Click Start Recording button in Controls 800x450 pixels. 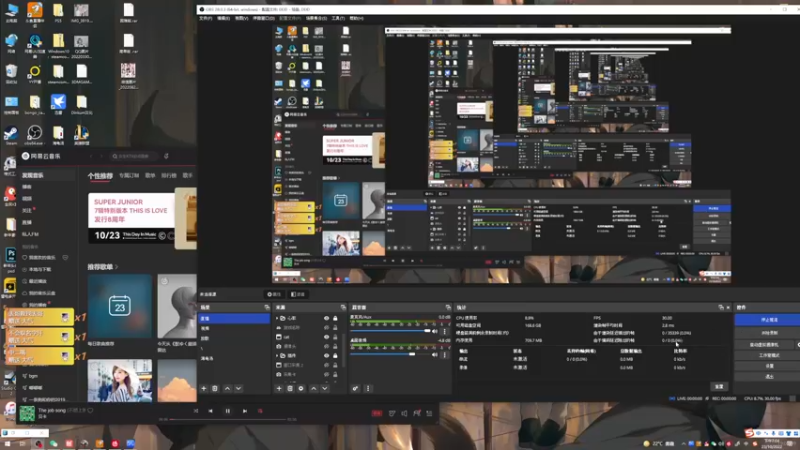tap(767, 333)
